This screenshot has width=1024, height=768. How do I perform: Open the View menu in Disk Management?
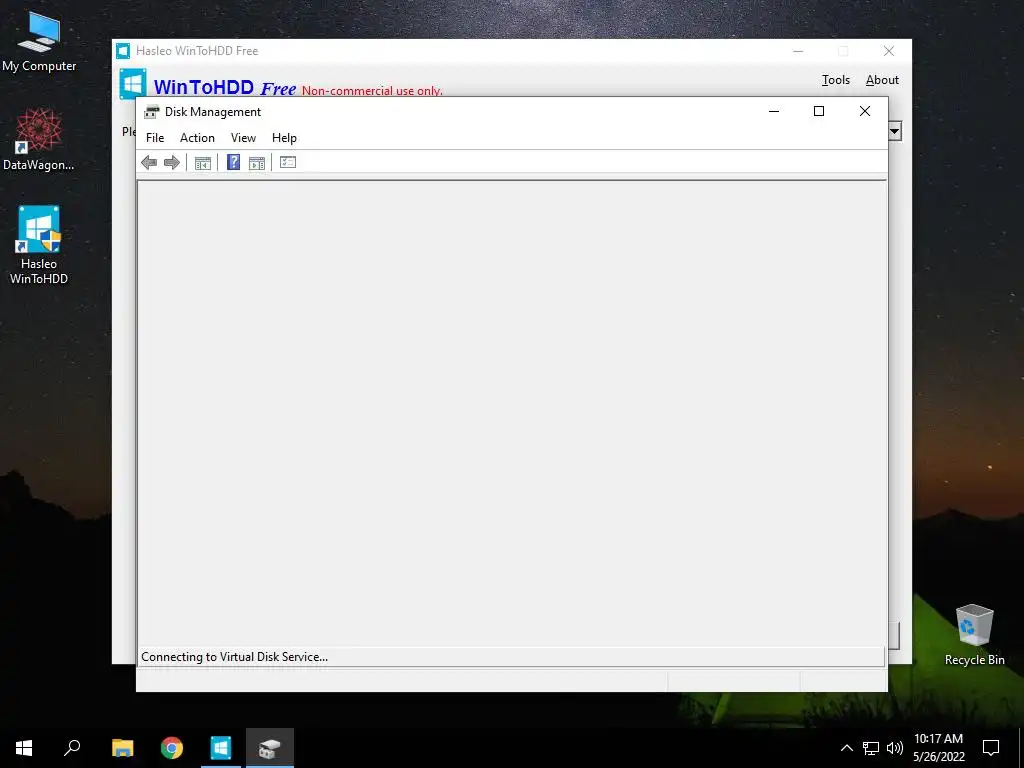tap(243, 138)
